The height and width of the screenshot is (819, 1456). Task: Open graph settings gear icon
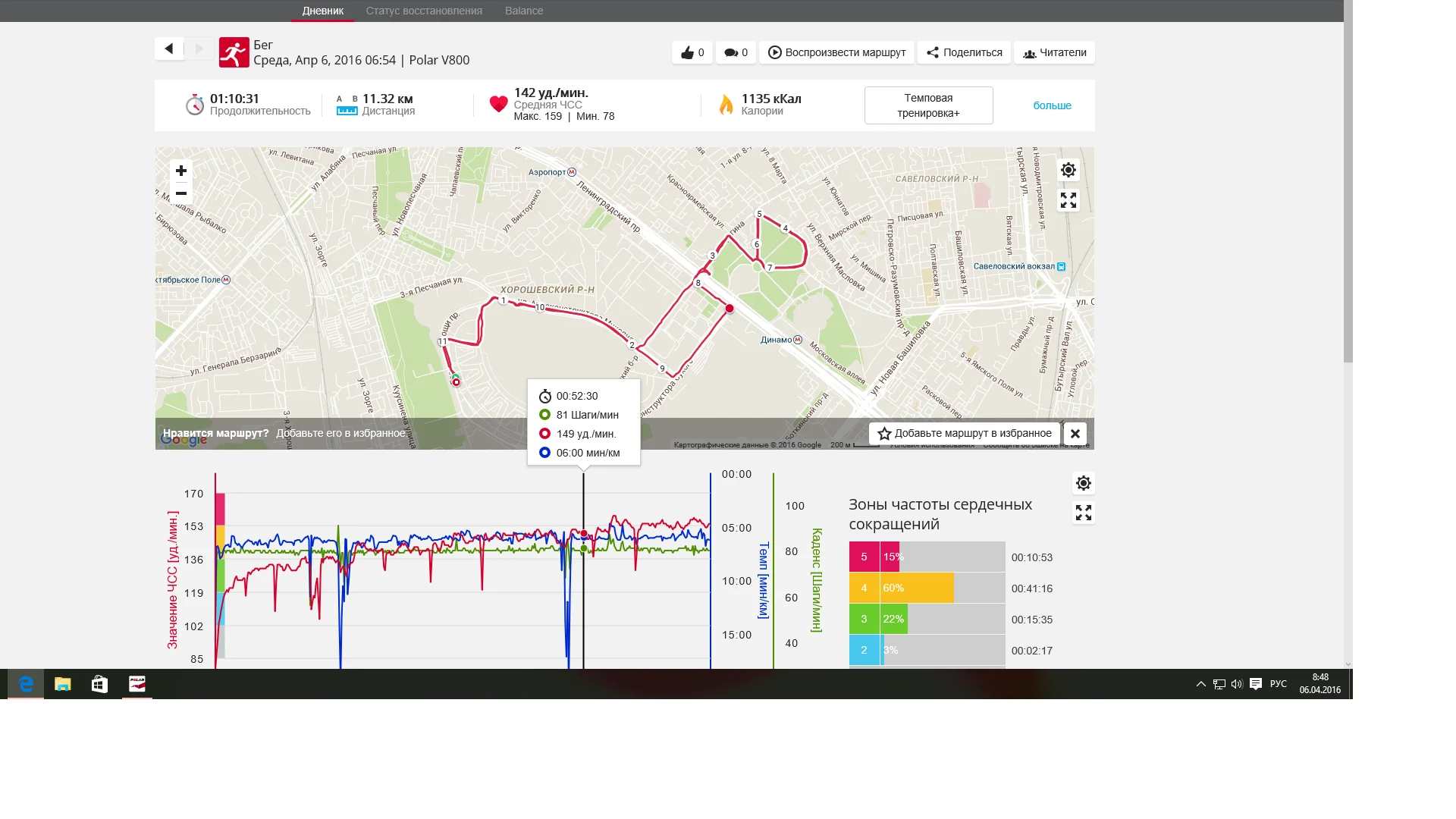tap(1083, 483)
